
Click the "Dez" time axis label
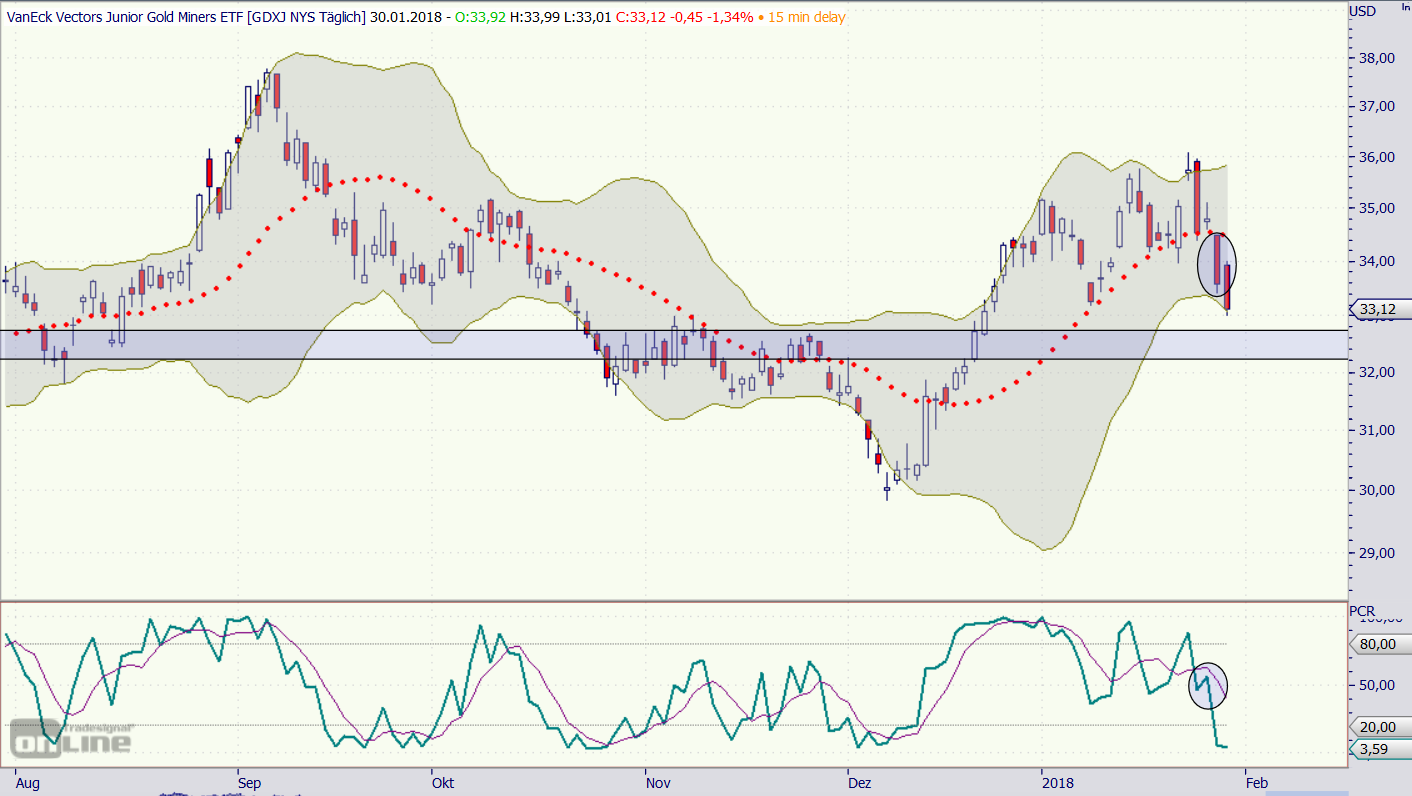coord(860,783)
